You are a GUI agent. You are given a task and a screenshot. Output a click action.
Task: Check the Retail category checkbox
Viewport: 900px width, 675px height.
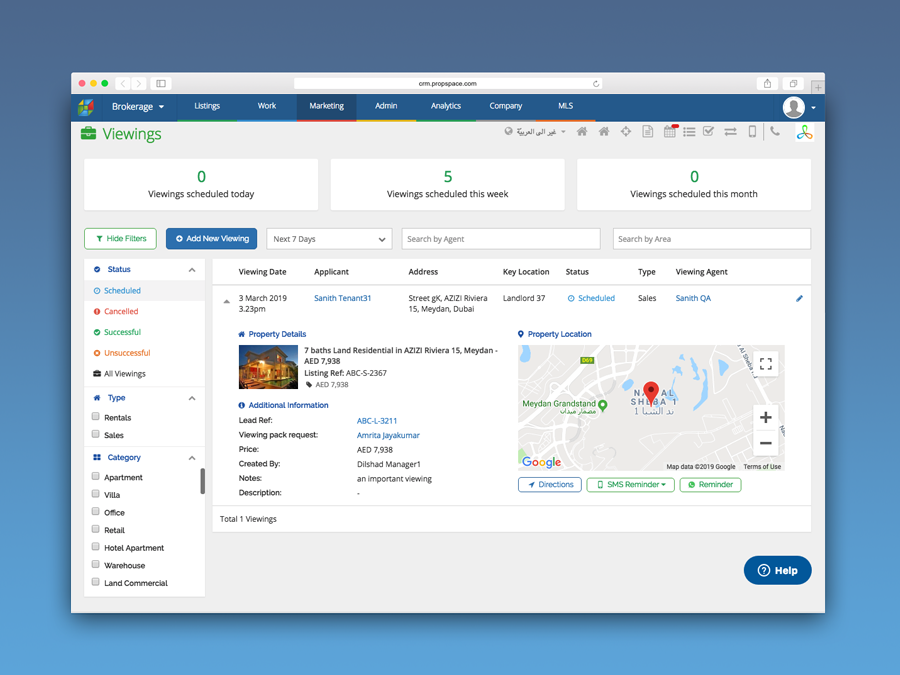(96, 529)
